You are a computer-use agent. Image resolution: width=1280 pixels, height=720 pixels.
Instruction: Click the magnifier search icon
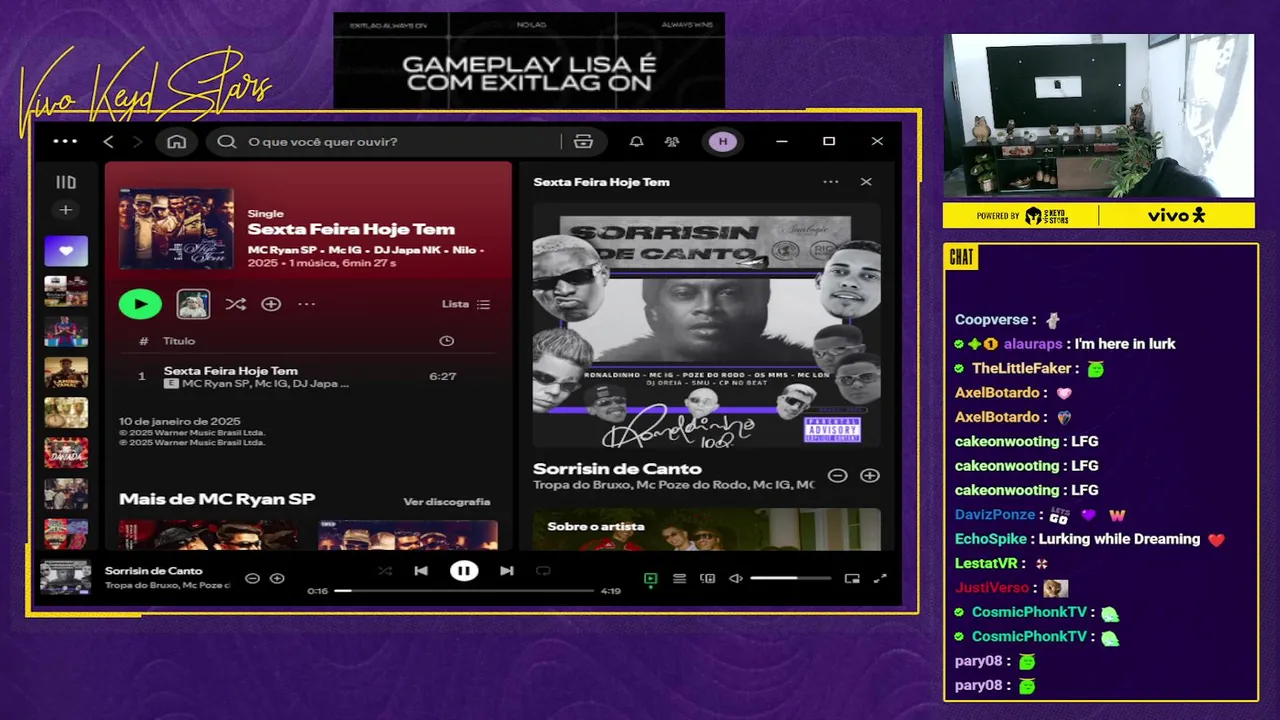[227, 142]
